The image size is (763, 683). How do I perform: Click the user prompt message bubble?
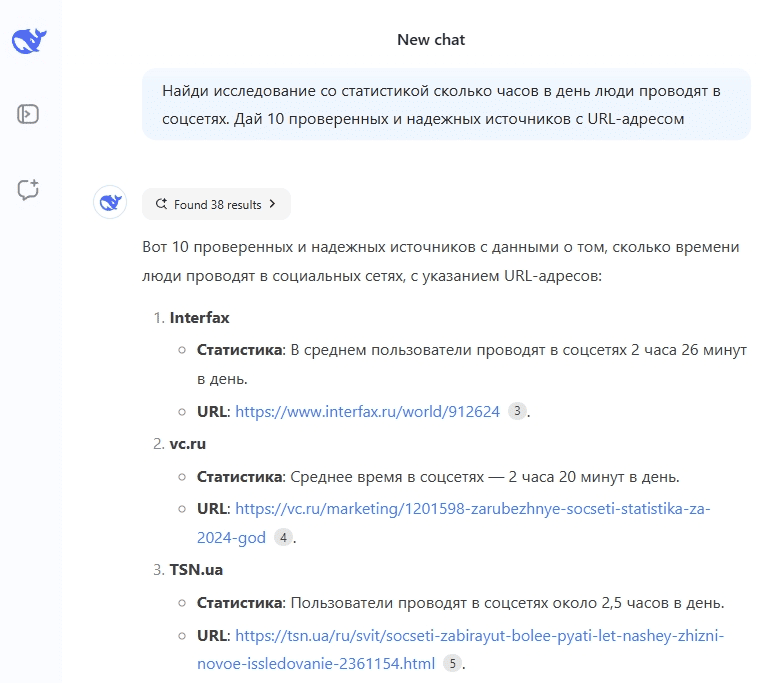(x=446, y=104)
